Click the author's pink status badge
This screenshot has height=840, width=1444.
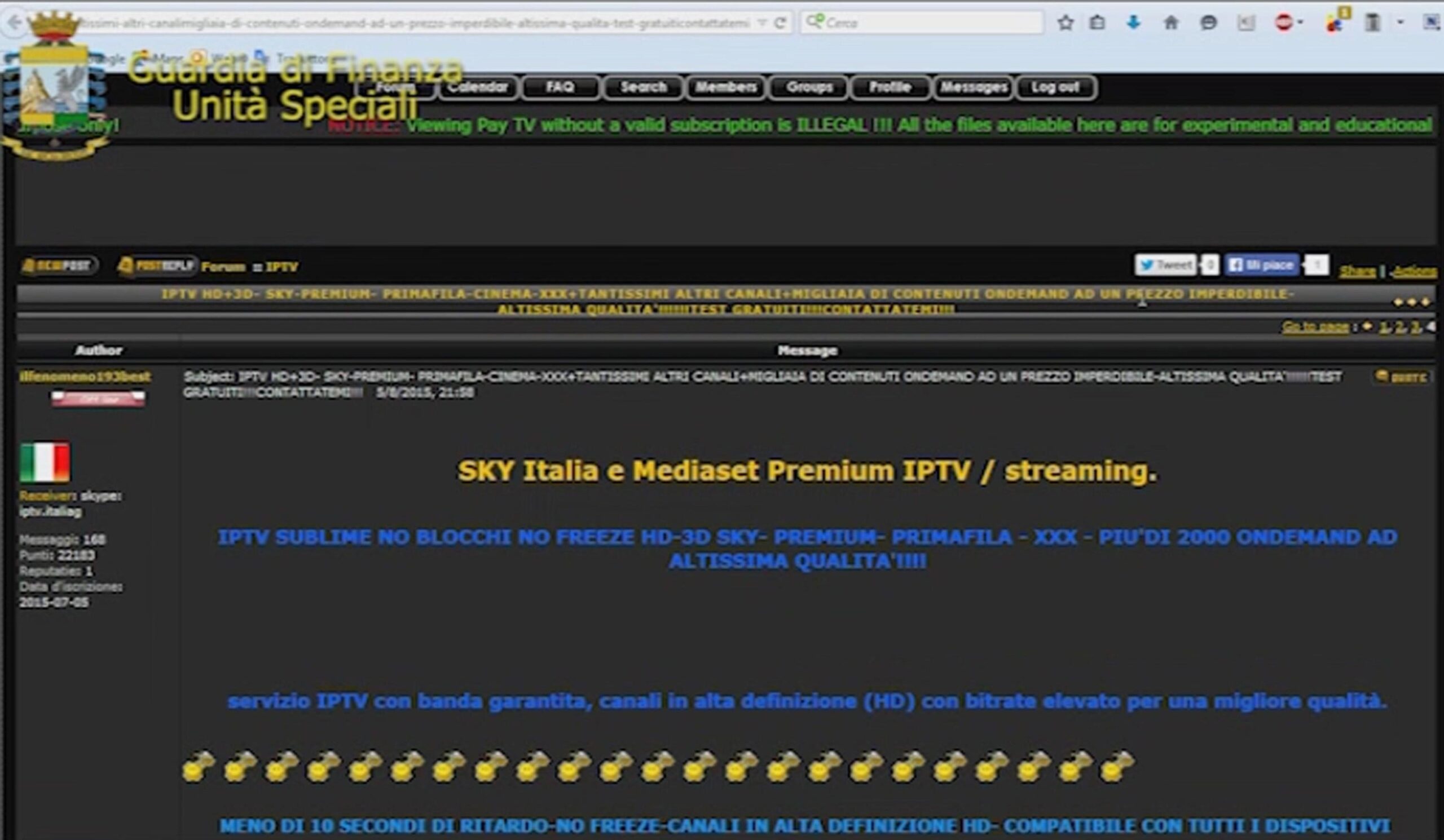click(x=98, y=399)
